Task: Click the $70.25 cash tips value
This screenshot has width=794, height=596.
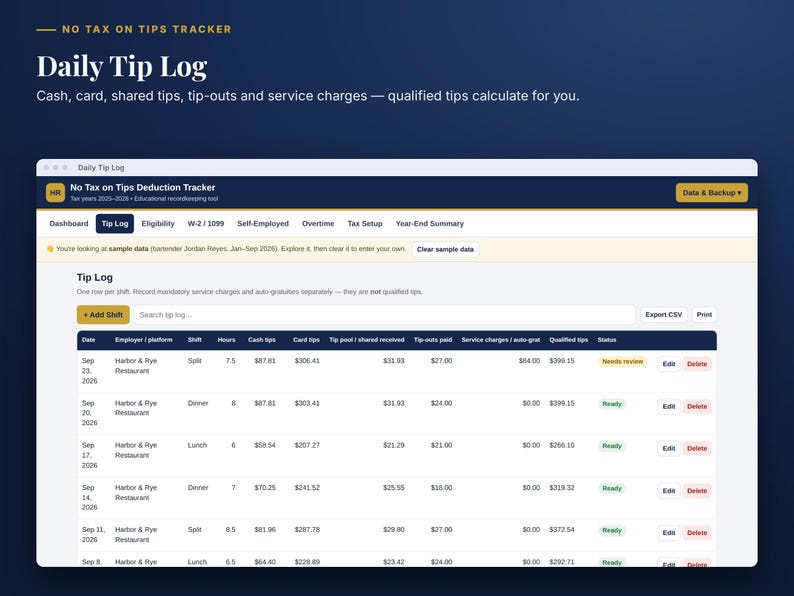Action: click(x=265, y=488)
